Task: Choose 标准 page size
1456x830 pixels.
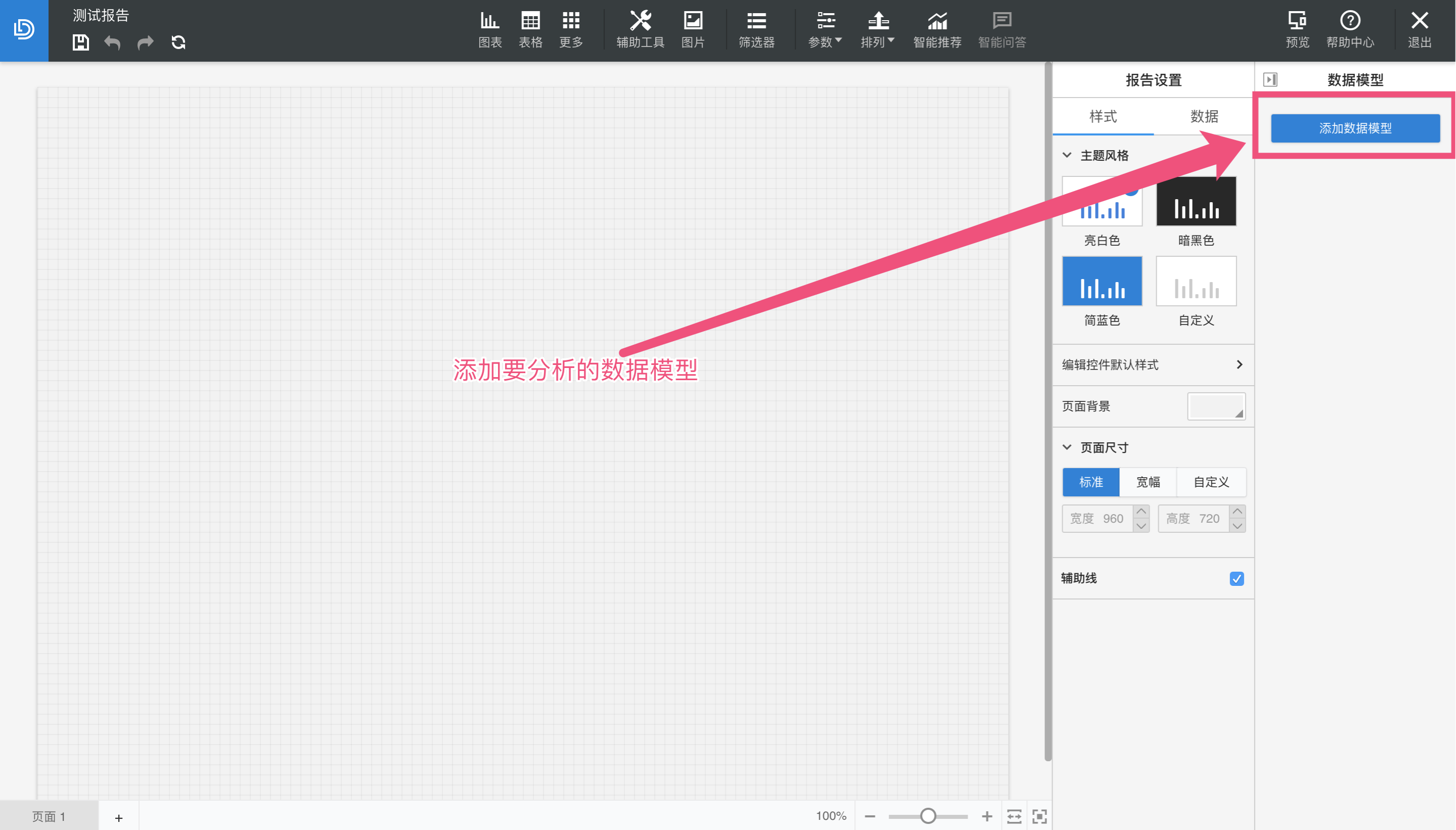Action: (1090, 482)
